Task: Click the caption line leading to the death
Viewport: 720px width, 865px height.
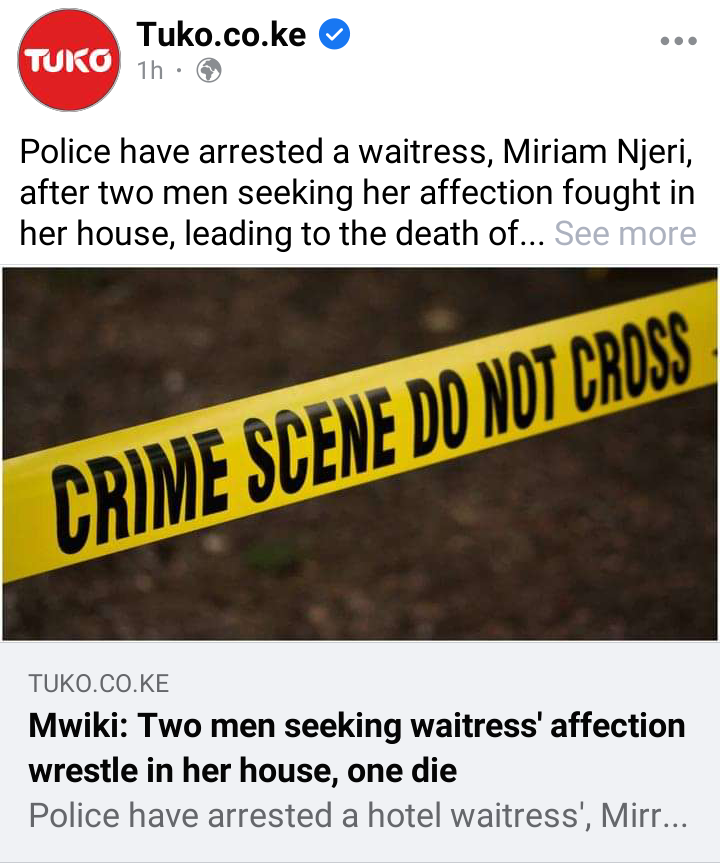Action: click(x=282, y=233)
